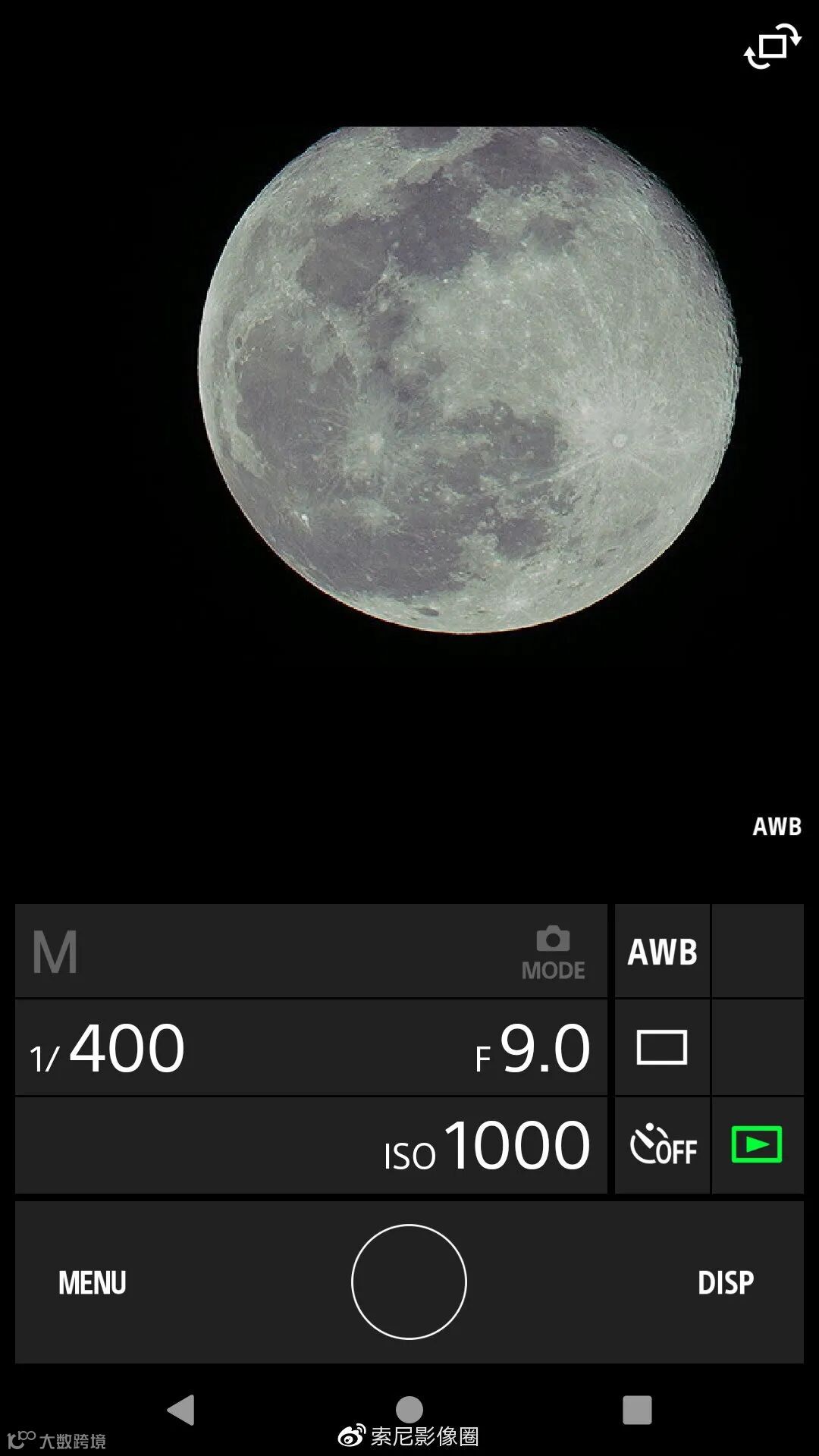Tap the M shooting mode letter
This screenshot has height=1456, width=819.
tap(55, 952)
